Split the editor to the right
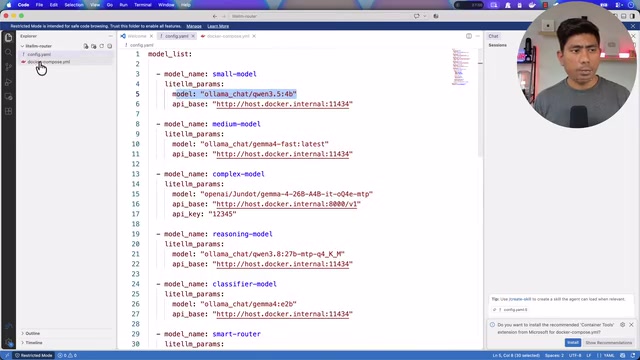 (469, 36)
